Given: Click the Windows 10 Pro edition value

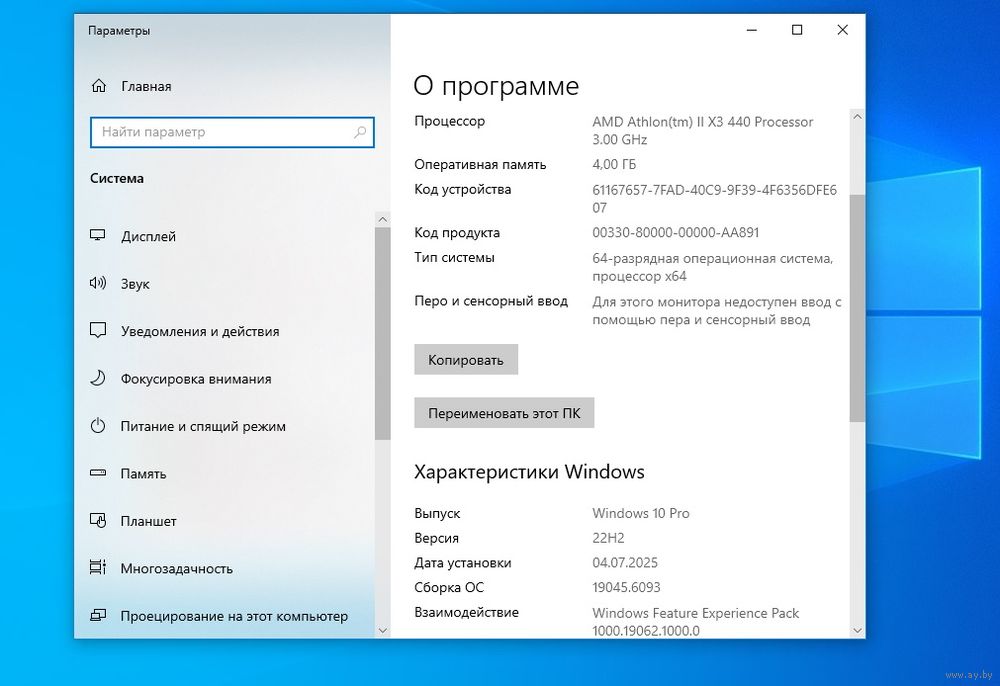Looking at the screenshot, I should (x=641, y=513).
